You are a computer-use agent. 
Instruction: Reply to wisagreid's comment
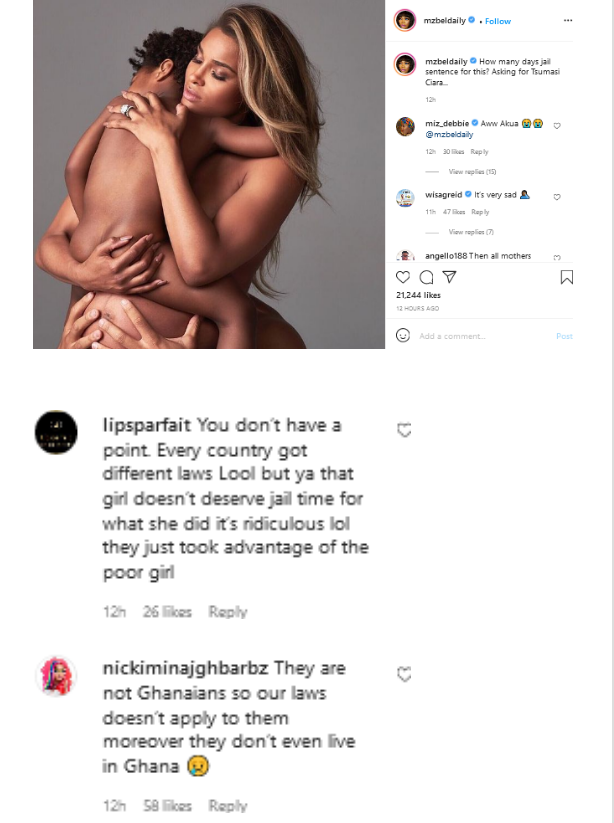click(x=480, y=212)
